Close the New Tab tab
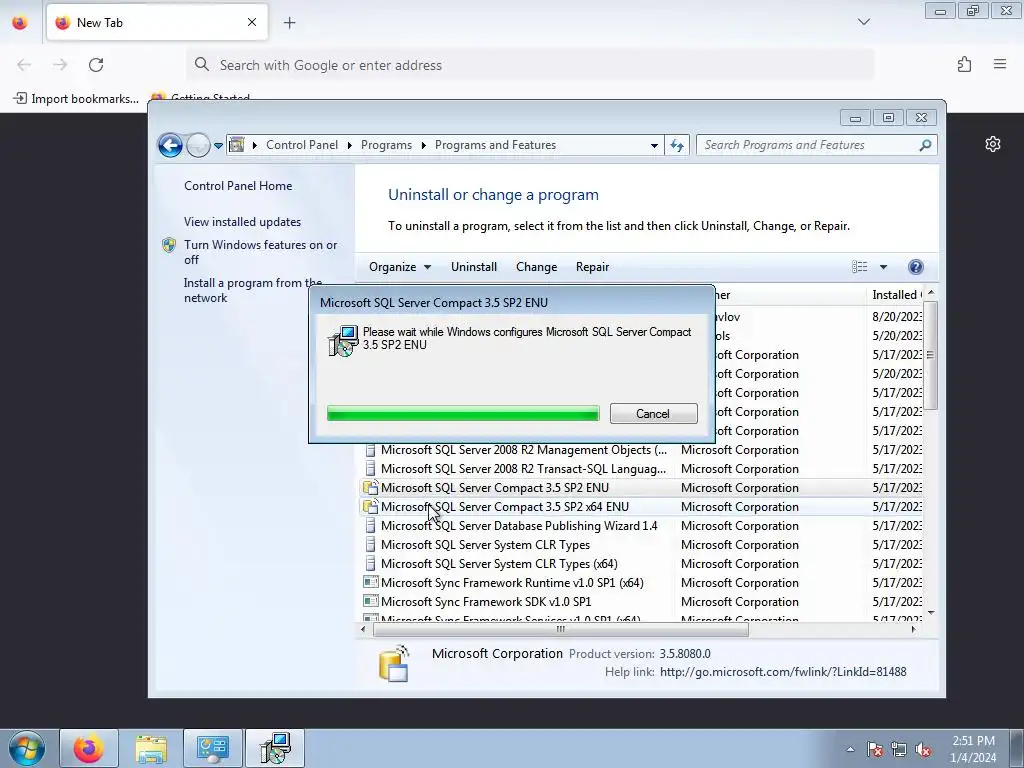1024x768 pixels. (252, 22)
